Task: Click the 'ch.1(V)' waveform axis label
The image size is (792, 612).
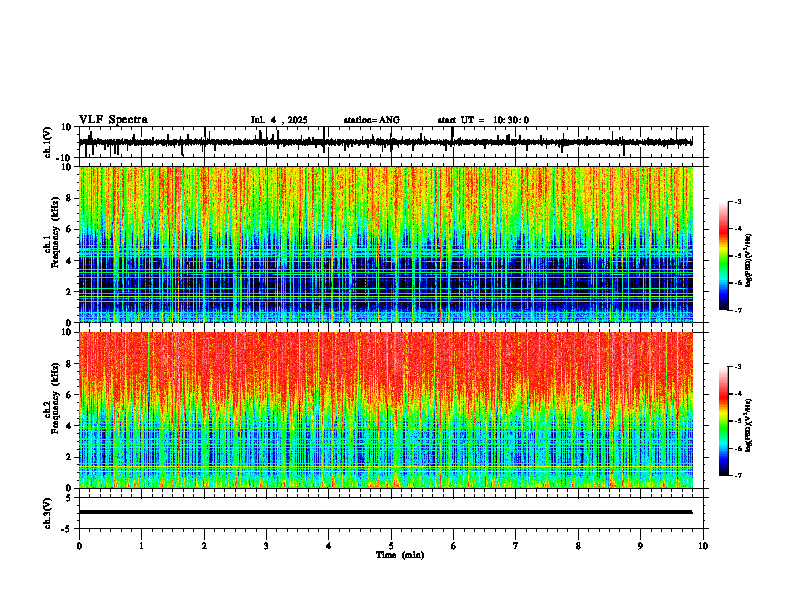Action: coord(48,142)
